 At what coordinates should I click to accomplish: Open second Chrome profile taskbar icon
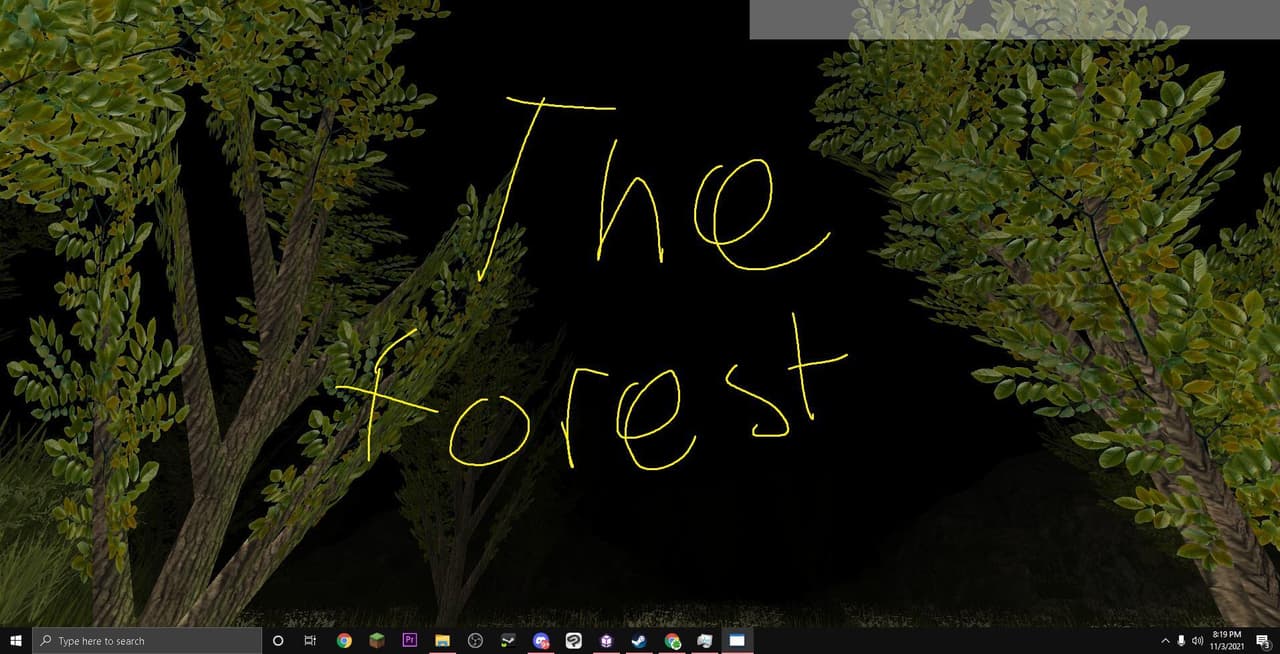pos(673,641)
